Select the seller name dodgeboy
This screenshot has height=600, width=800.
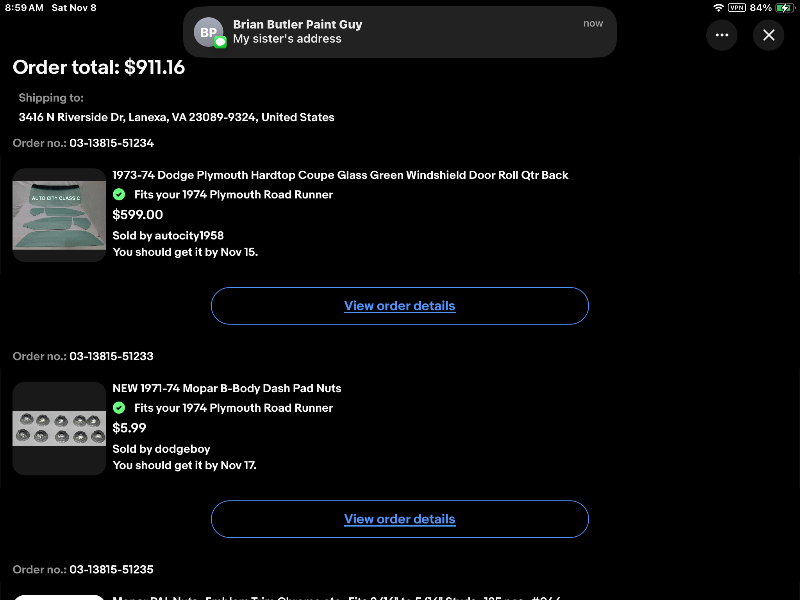182,449
